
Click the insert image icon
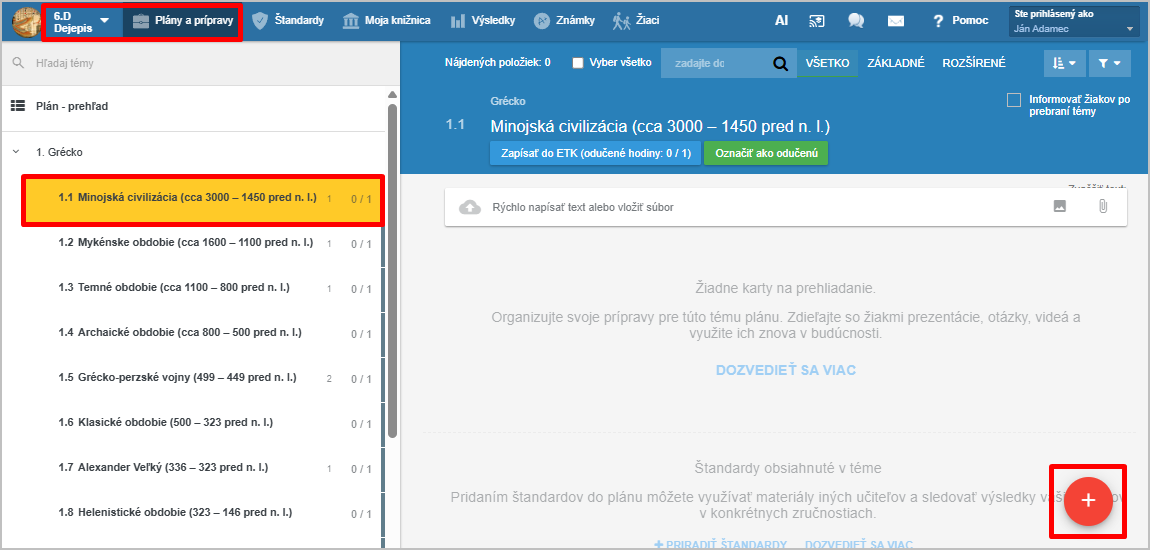[1060, 207]
